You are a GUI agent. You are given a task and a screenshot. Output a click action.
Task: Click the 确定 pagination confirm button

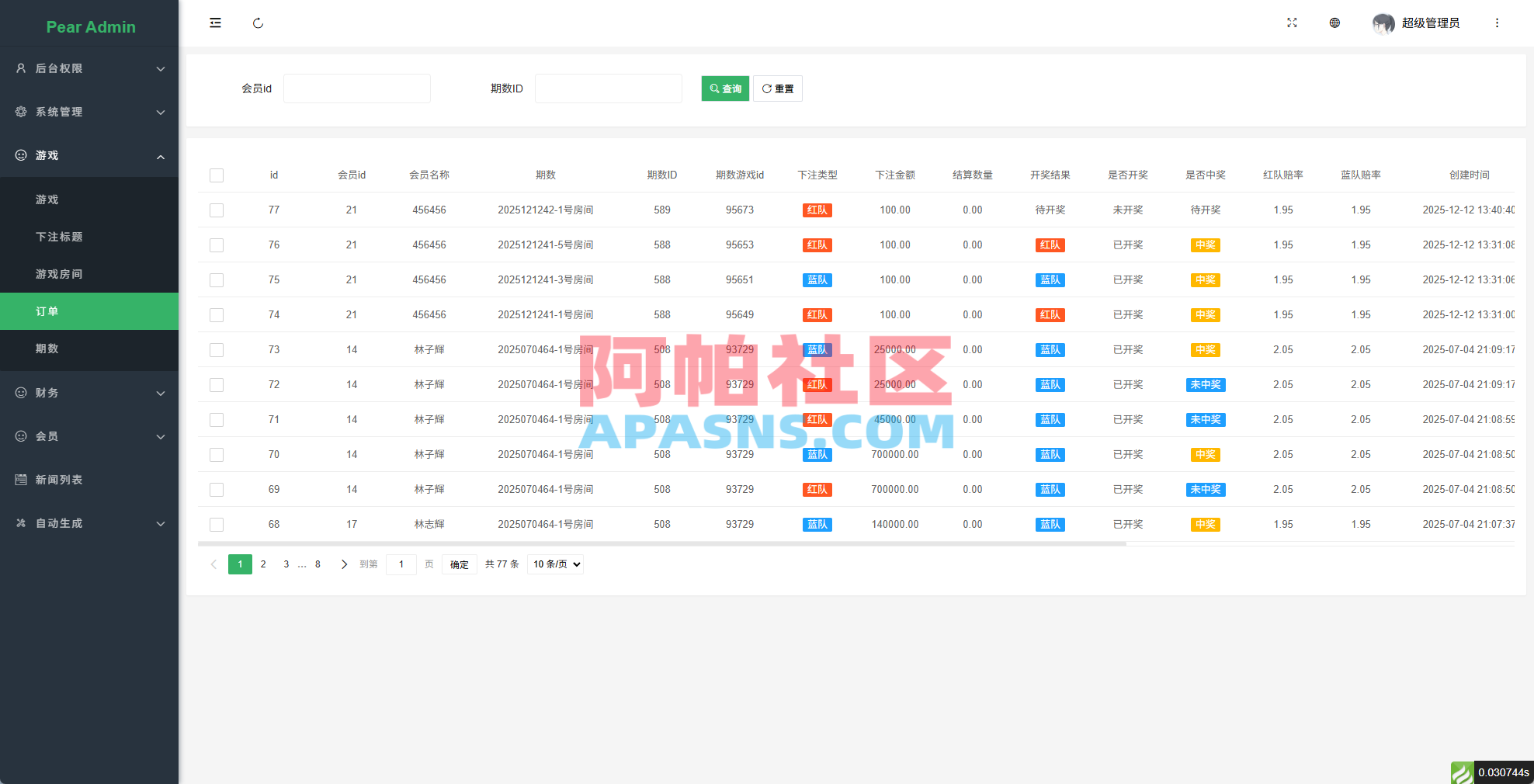(x=460, y=564)
